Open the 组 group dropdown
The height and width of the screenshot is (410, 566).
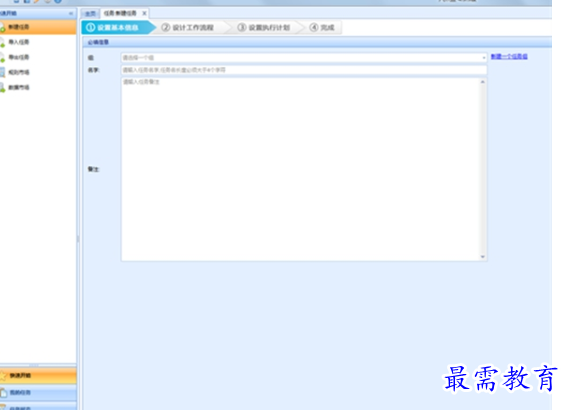pyautogui.click(x=304, y=57)
